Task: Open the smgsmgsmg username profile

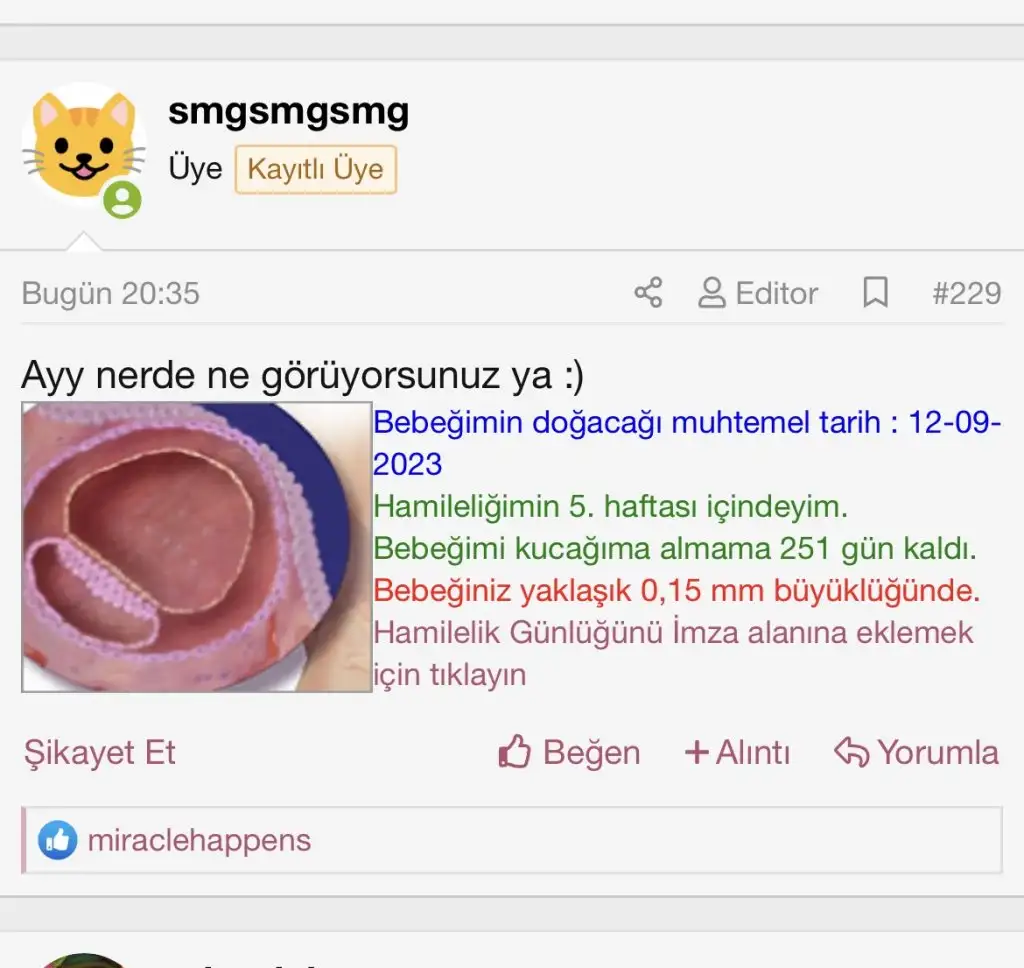Action: pyautogui.click(x=288, y=111)
